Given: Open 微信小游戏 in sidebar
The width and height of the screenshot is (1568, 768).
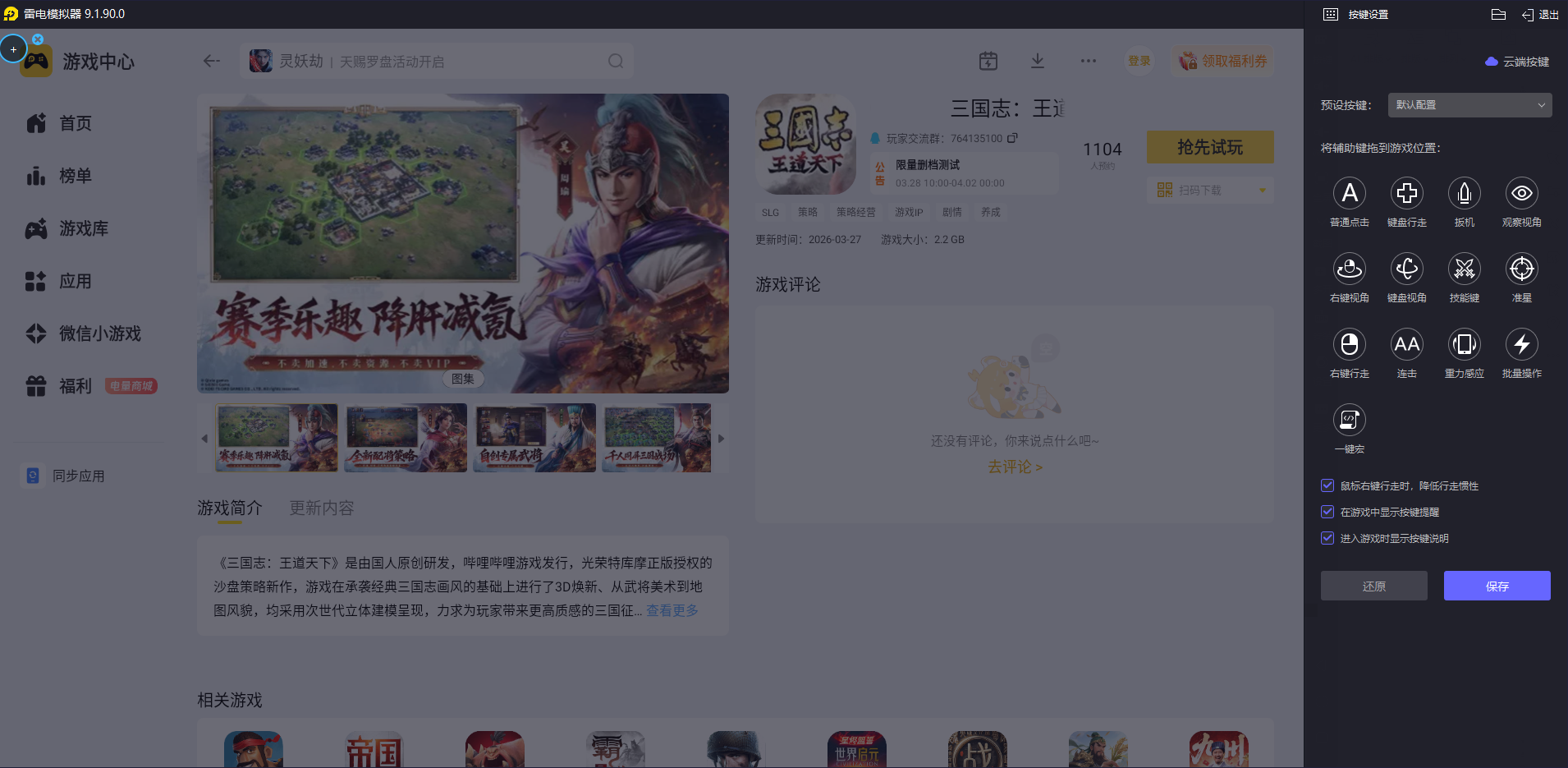Looking at the screenshot, I should tap(84, 333).
